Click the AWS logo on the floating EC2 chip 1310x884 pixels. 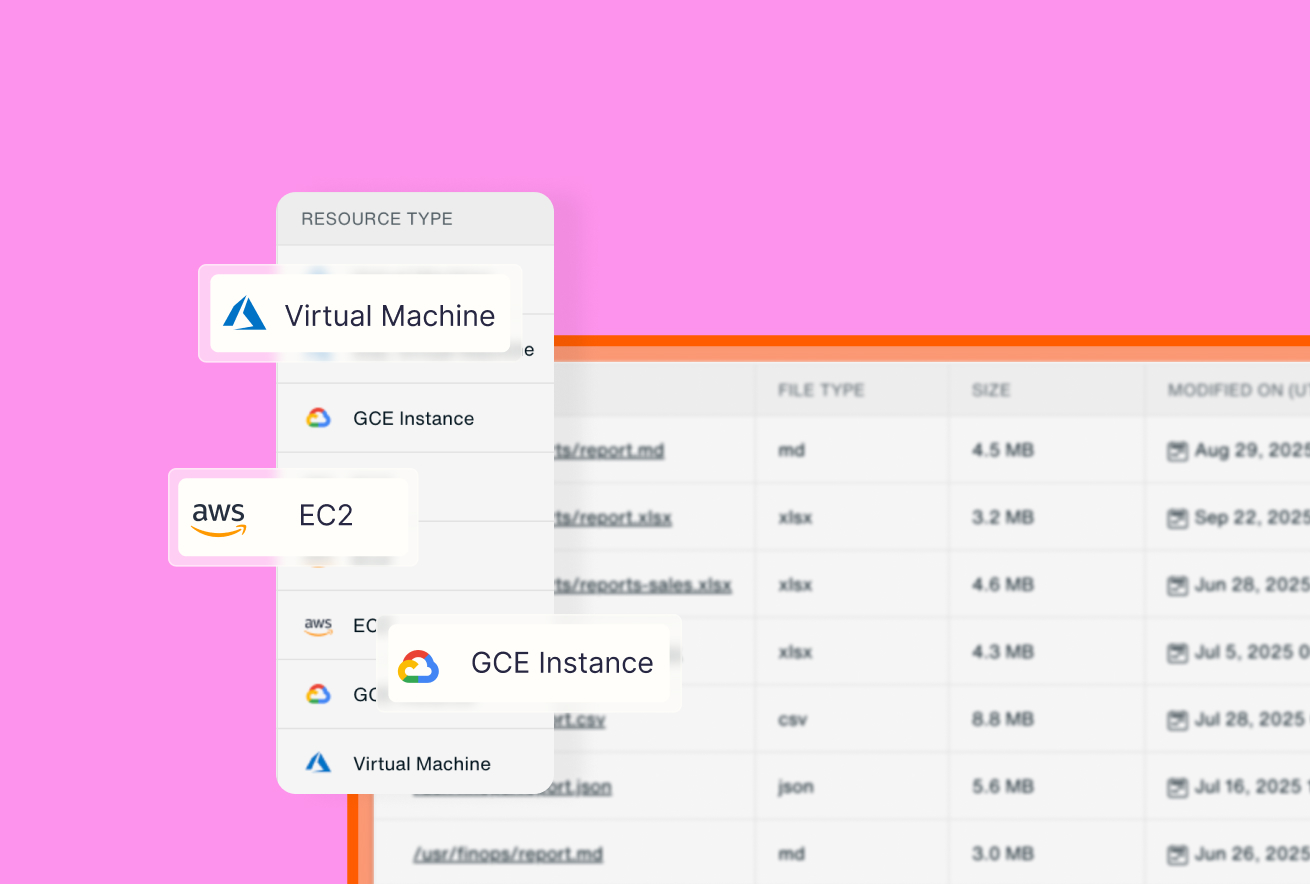coord(219,519)
